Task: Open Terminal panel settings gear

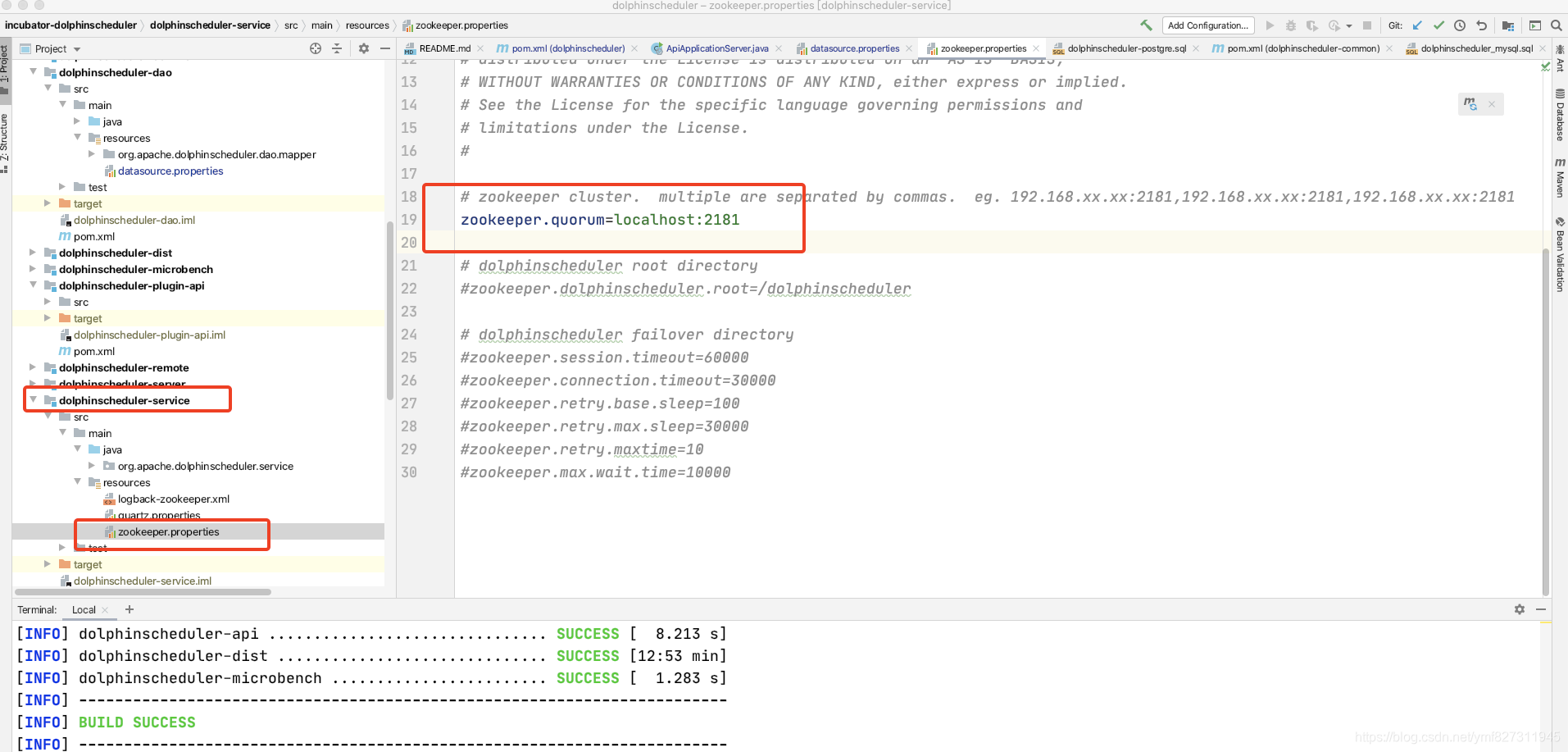Action: coord(1520,609)
